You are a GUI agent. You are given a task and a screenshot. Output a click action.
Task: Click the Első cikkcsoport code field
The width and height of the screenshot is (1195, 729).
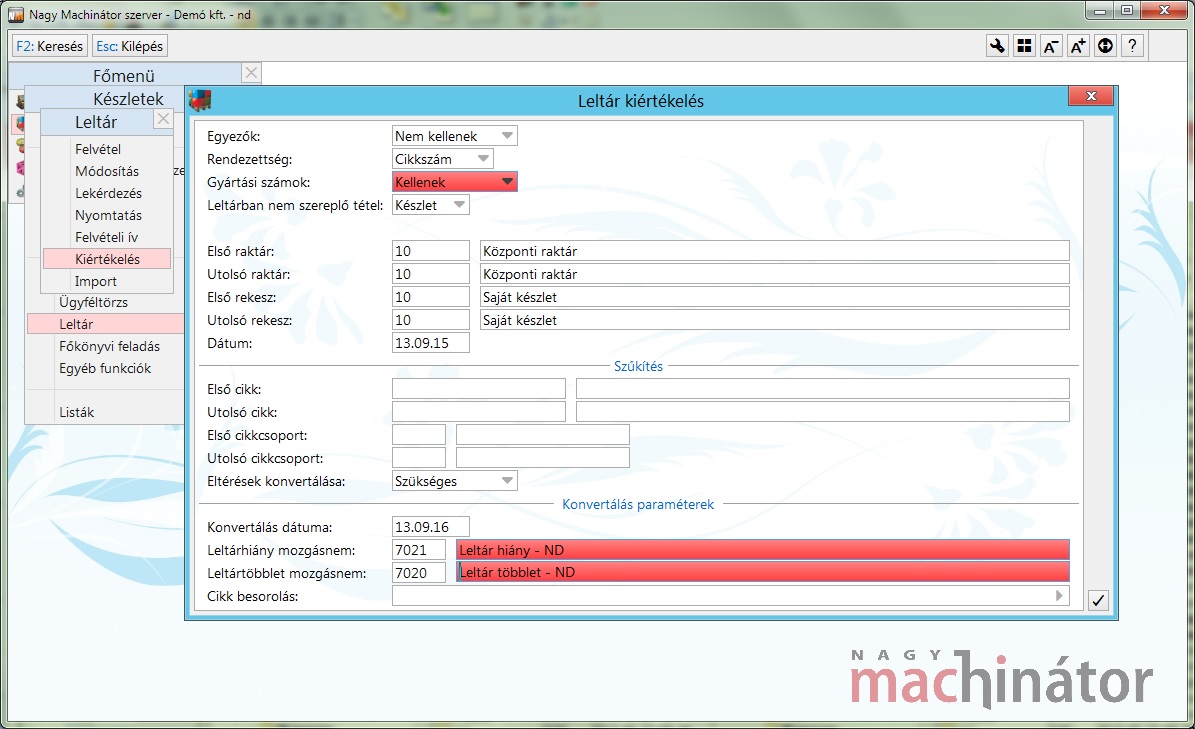point(418,435)
